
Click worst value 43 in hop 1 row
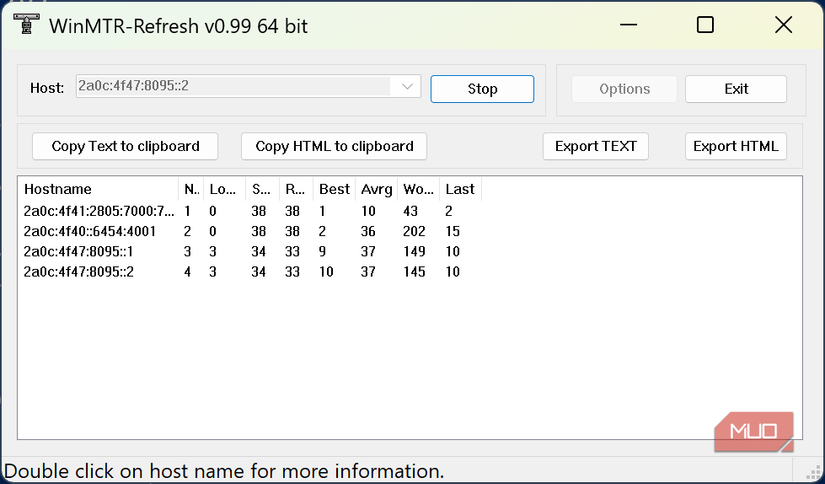410,211
